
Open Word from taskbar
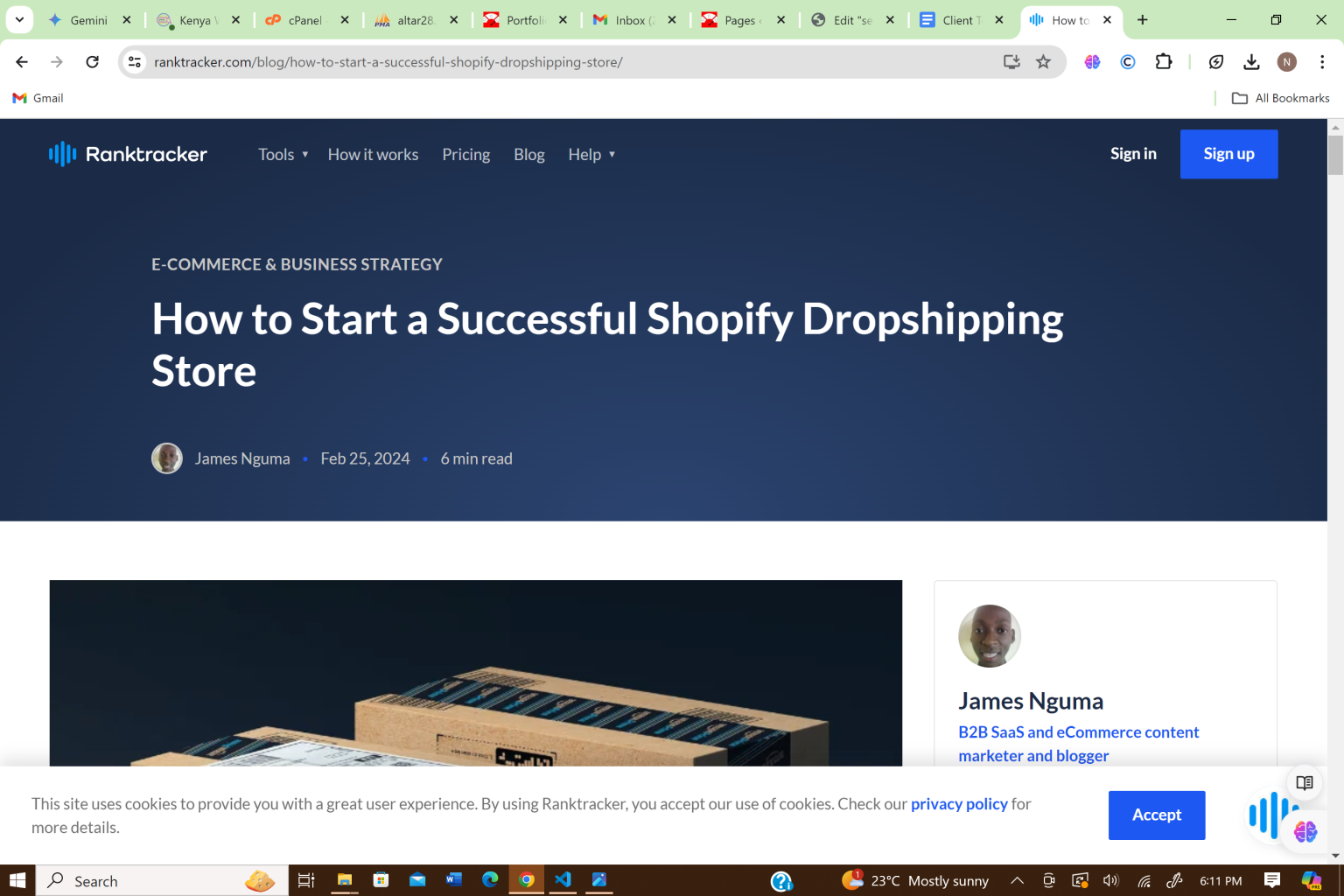tap(453, 880)
